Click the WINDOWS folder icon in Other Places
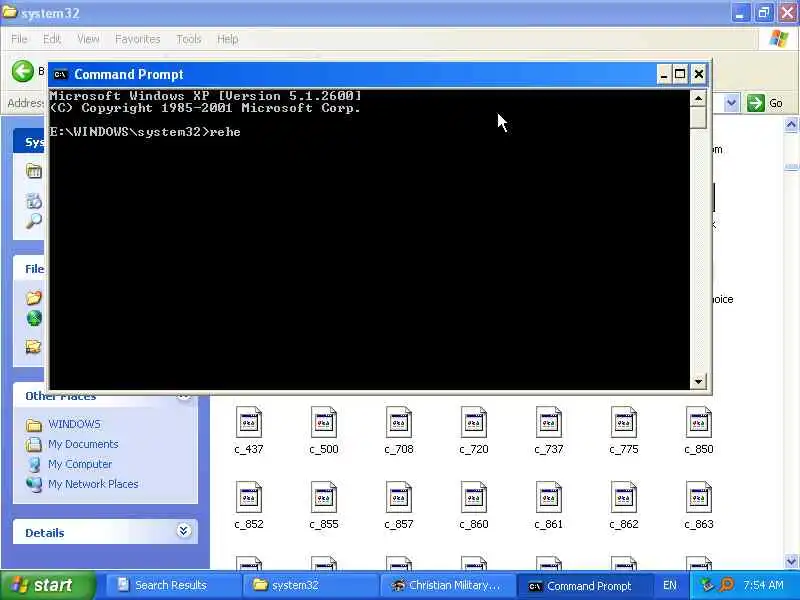This screenshot has width=800, height=600. pyautogui.click(x=34, y=424)
